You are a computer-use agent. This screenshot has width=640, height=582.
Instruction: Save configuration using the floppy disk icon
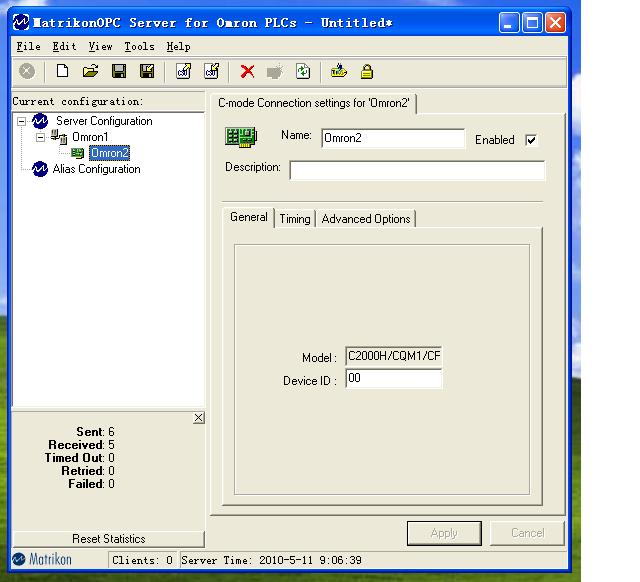click(x=119, y=71)
